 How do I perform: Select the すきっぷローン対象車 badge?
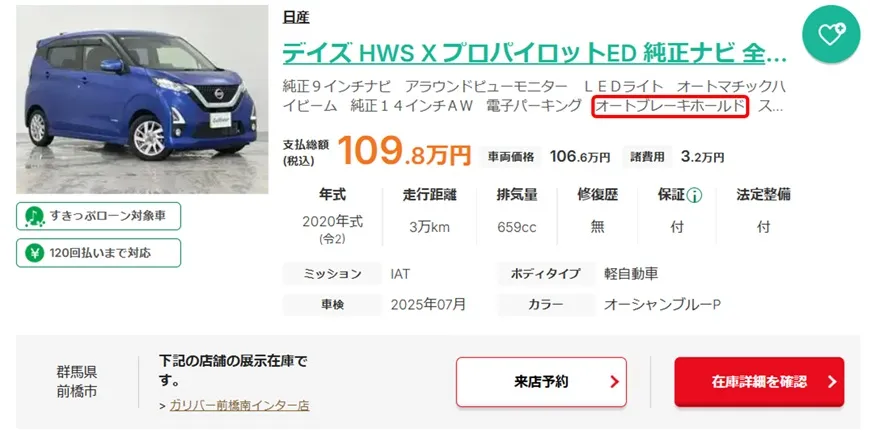coord(98,216)
